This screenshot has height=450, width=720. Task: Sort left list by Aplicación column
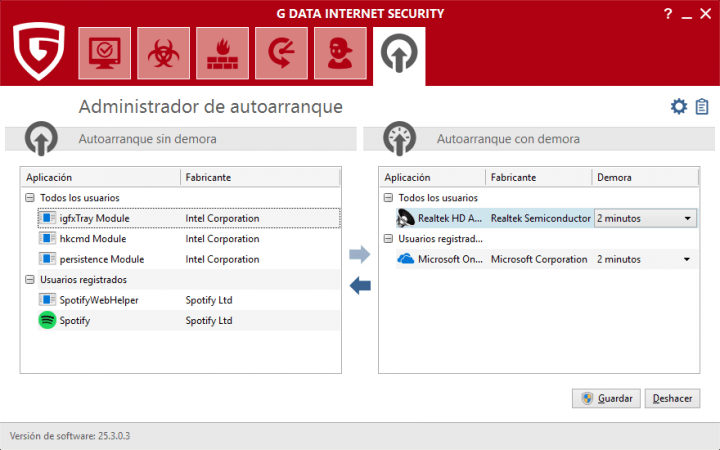[101, 177]
